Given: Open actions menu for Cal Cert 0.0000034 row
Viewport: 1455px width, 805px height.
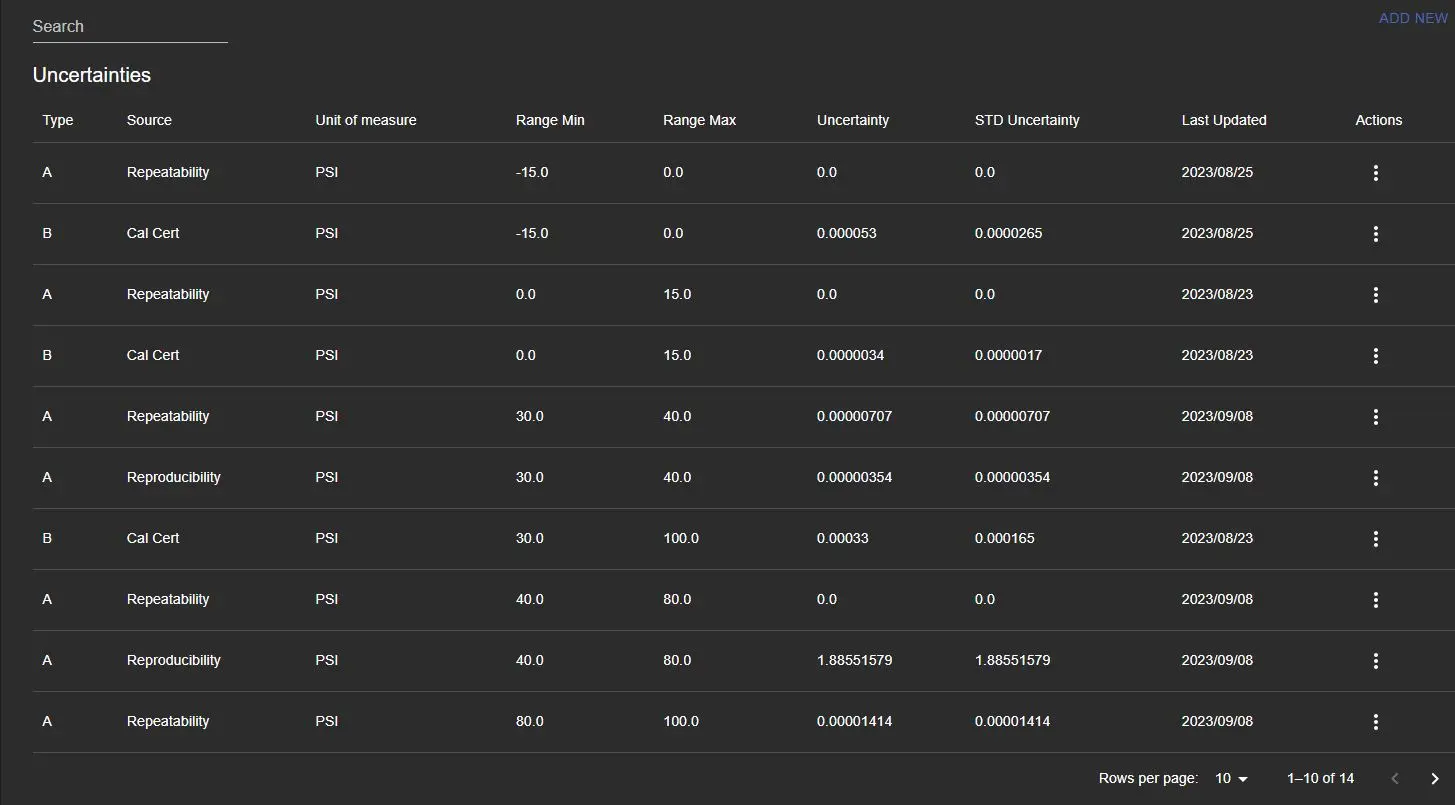Looking at the screenshot, I should 1376,356.
